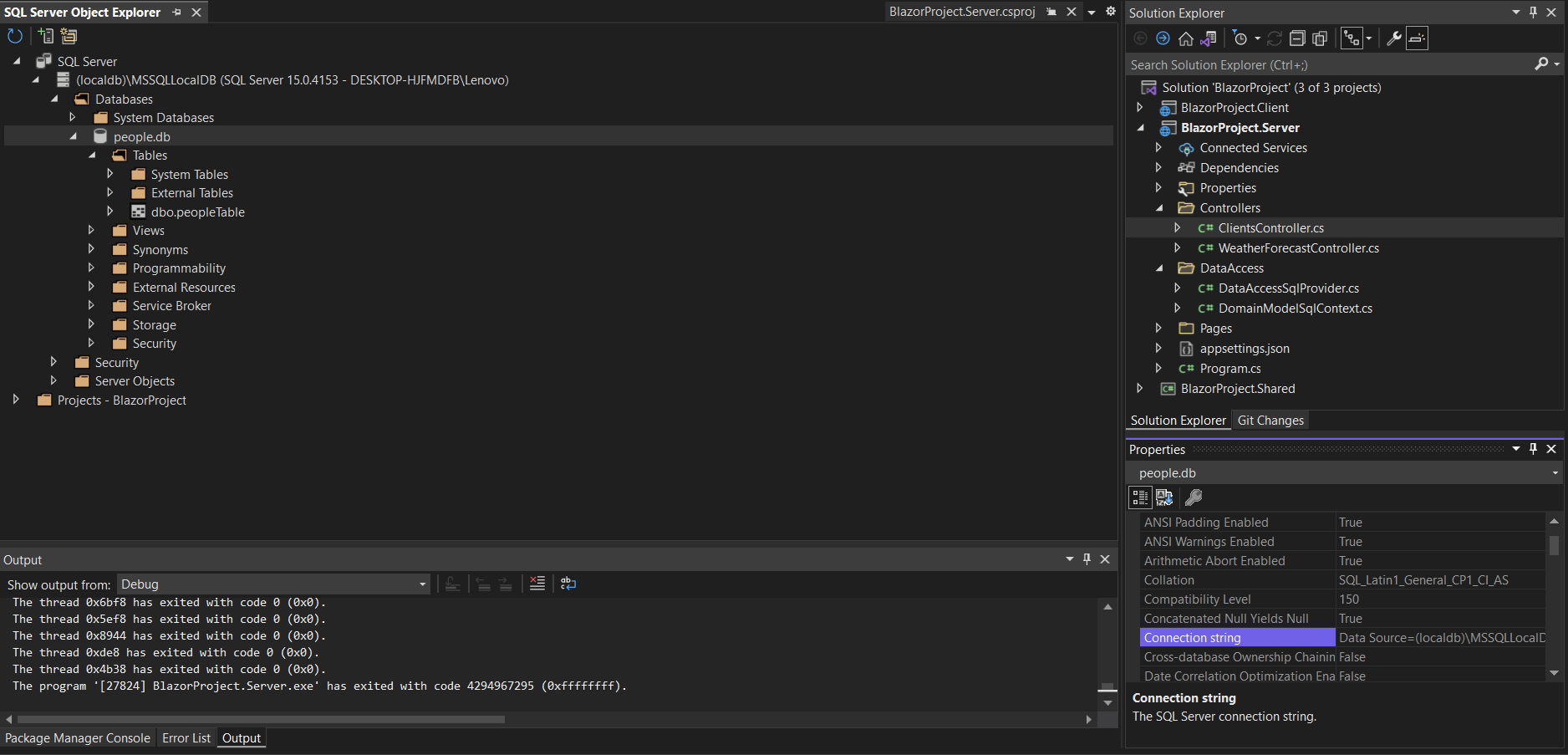Open ClientsController.cs

(x=1270, y=228)
